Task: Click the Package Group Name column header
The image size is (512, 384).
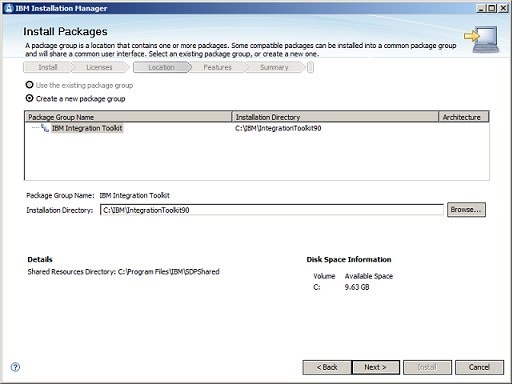Action: pyautogui.click(x=128, y=117)
